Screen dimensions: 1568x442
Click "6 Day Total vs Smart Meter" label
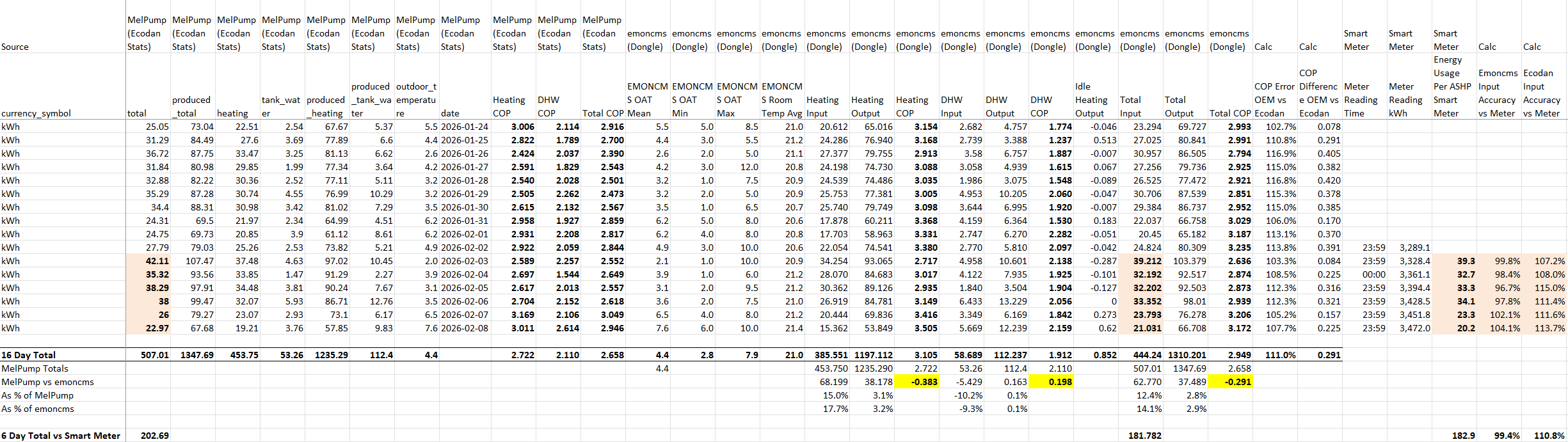61,436
